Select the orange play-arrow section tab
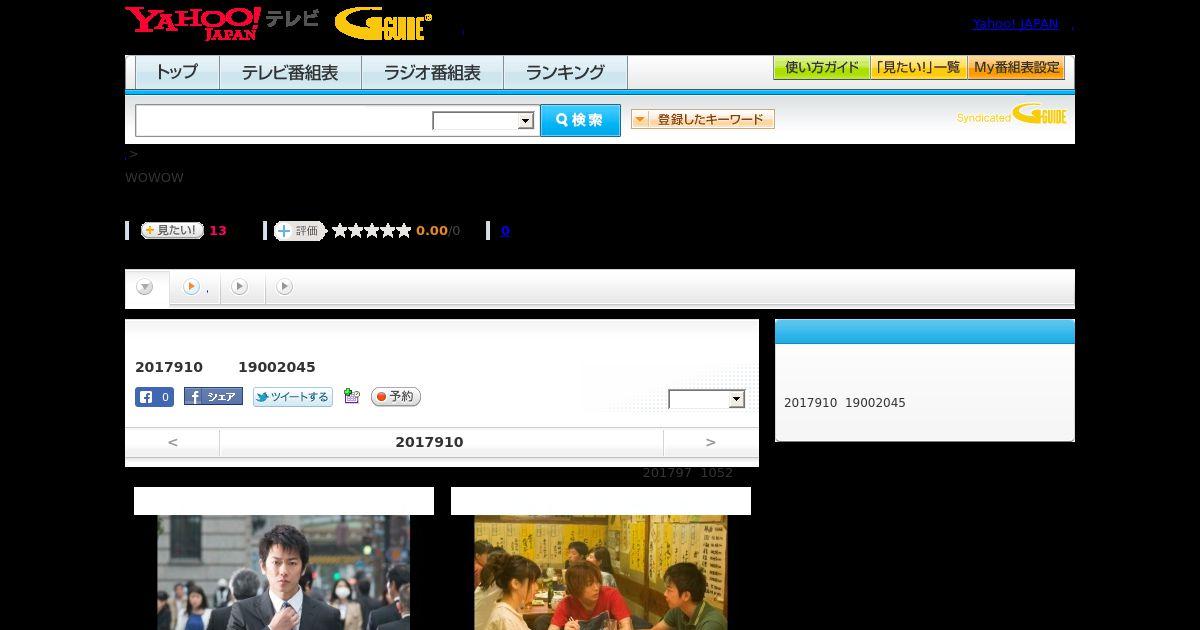The height and width of the screenshot is (630, 1200). (x=194, y=288)
